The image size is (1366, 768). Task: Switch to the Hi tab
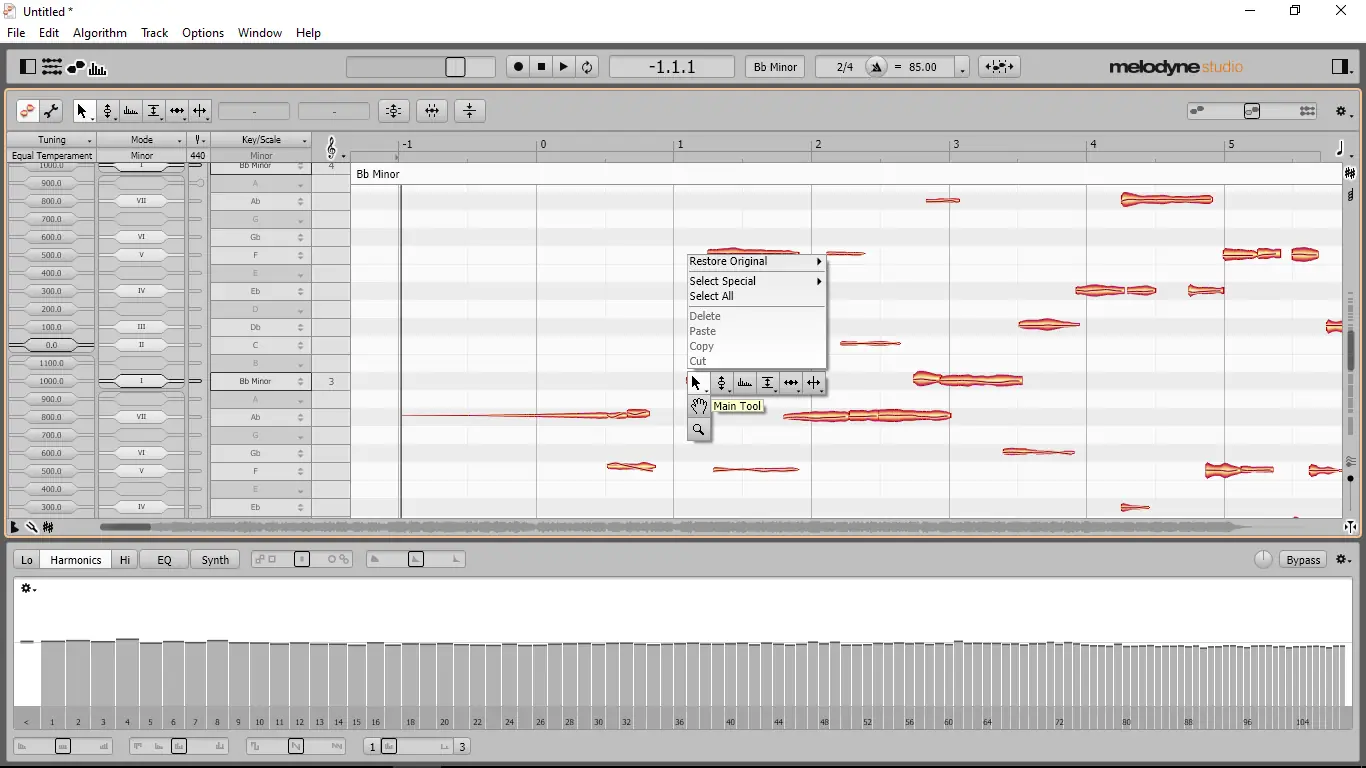pyautogui.click(x=125, y=560)
